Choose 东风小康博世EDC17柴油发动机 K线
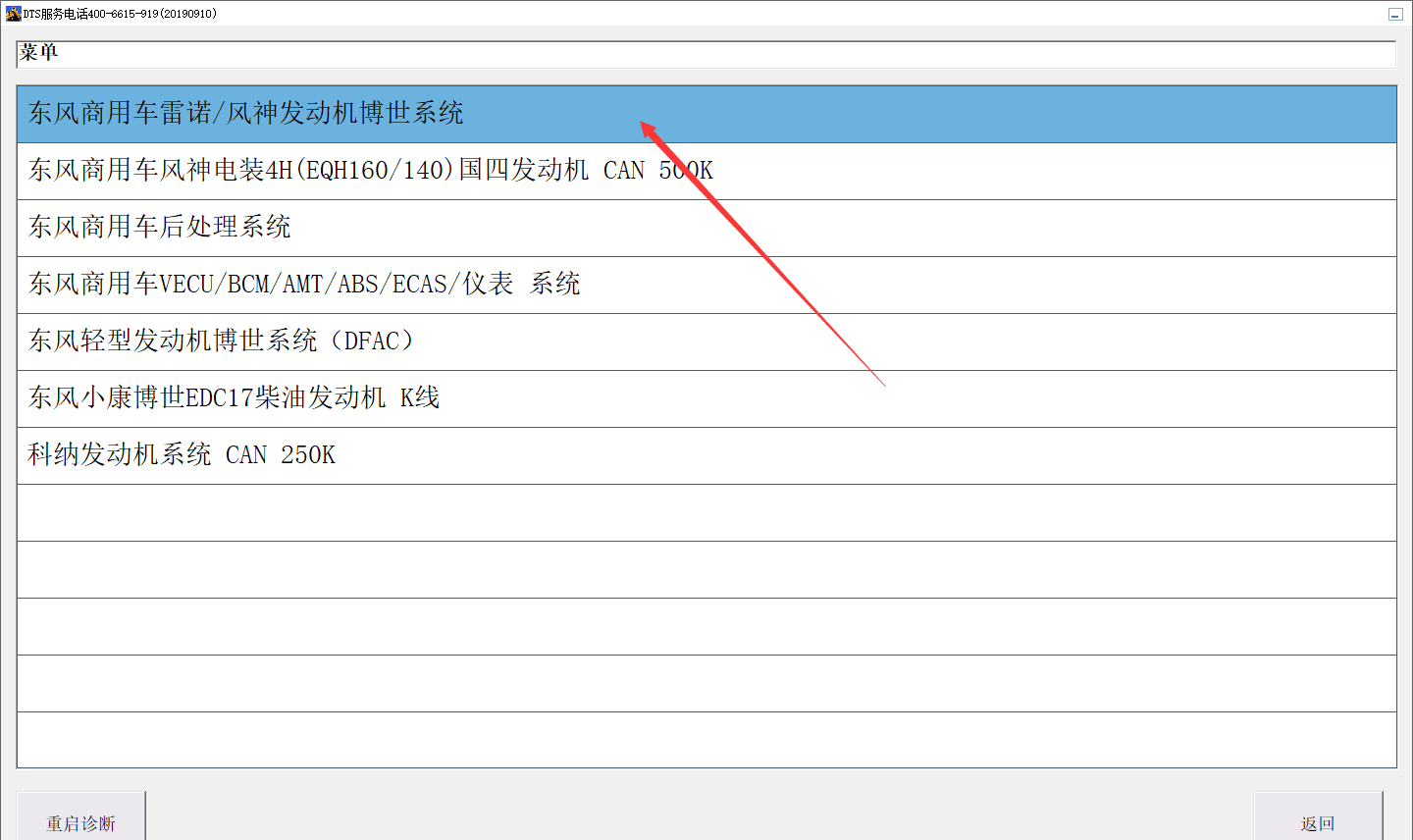This screenshot has width=1413, height=840. [x=706, y=398]
